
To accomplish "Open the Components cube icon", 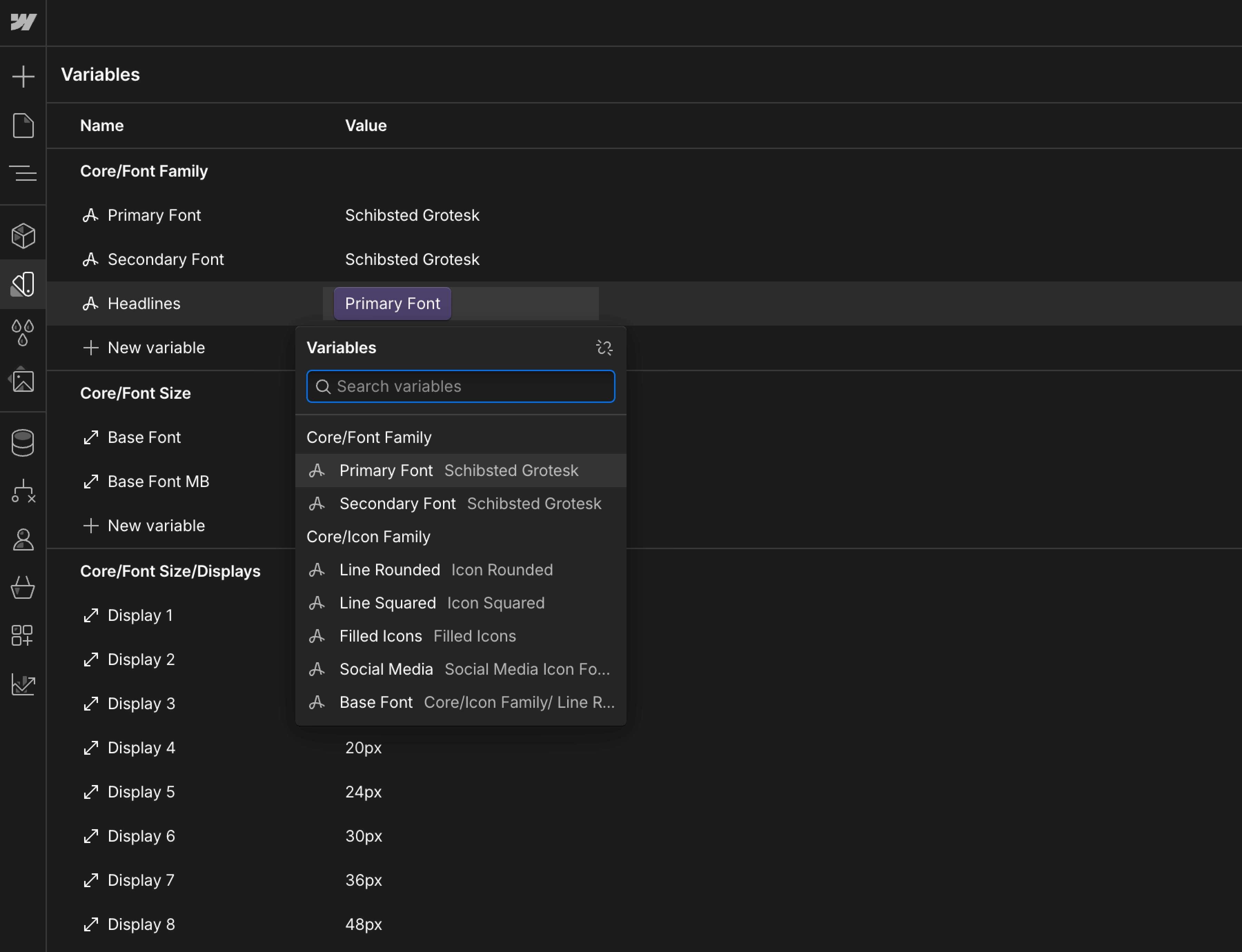I will tap(23, 236).
